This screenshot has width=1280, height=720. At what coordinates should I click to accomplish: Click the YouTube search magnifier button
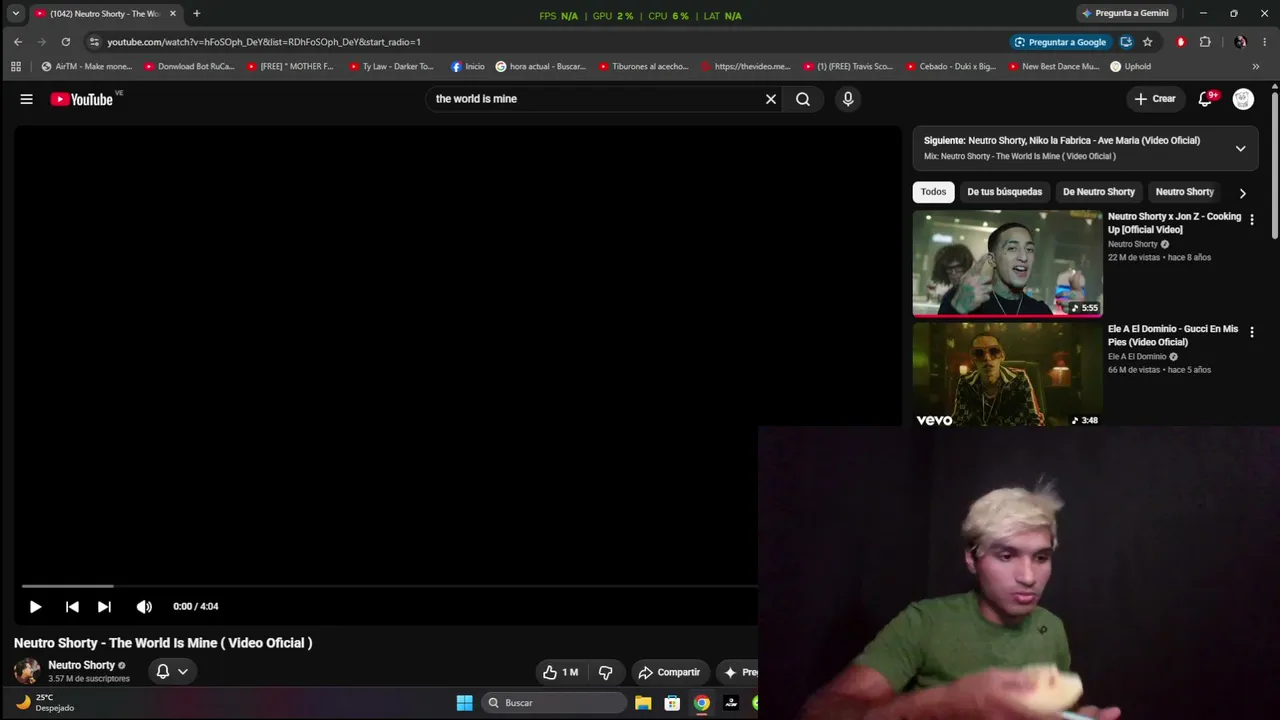(x=803, y=99)
